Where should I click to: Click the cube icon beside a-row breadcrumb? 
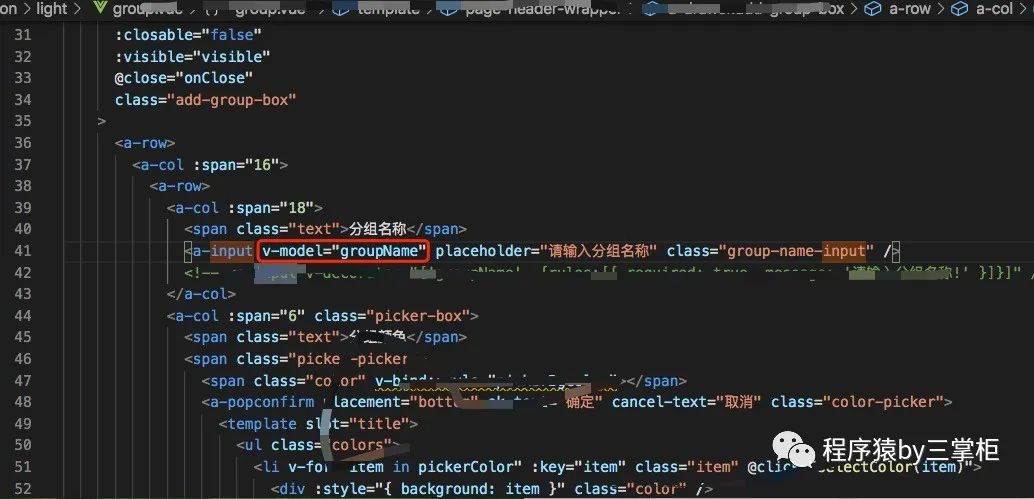pos(873,9)
